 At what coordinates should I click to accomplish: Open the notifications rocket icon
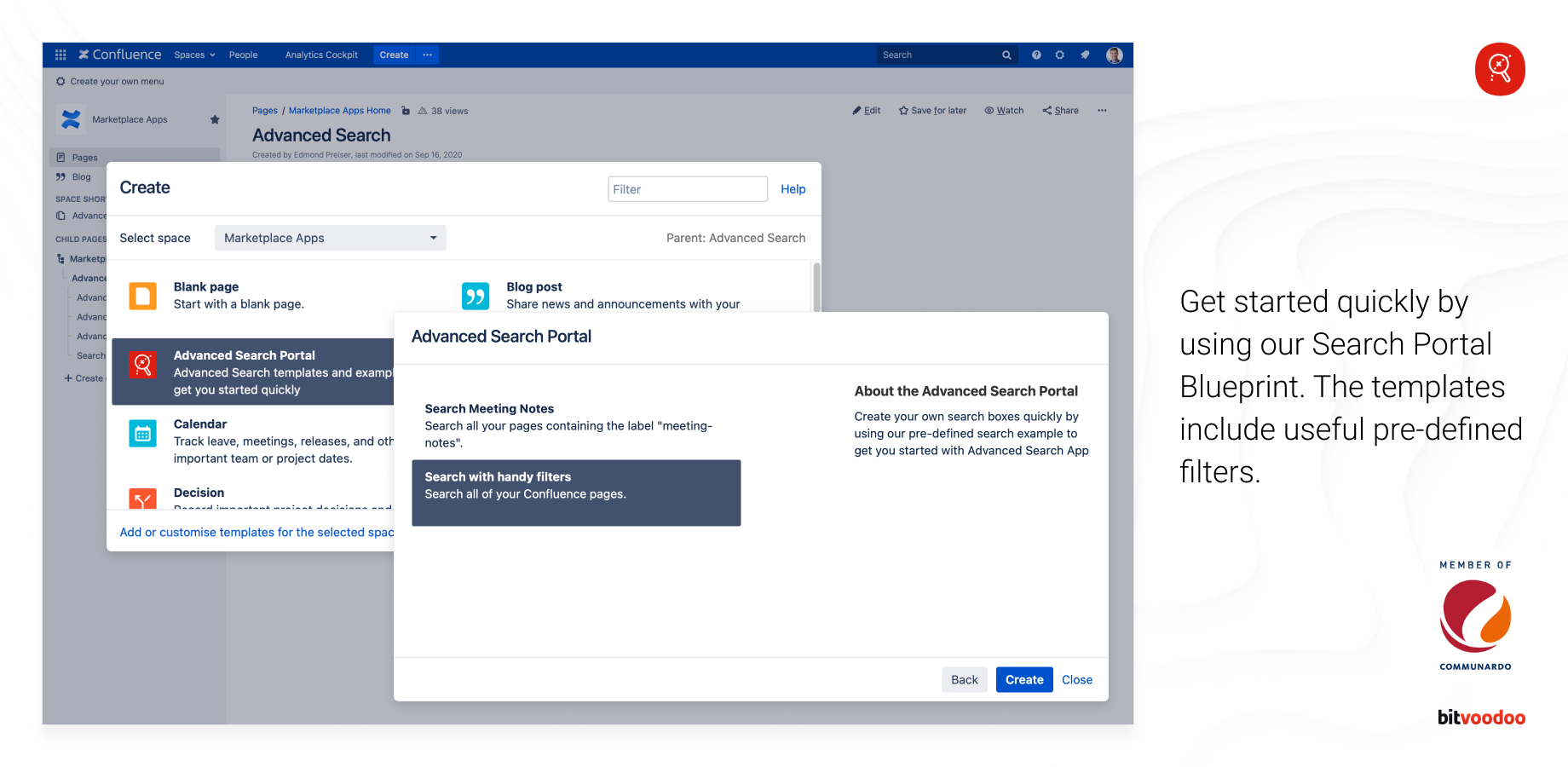(1085, 55)
